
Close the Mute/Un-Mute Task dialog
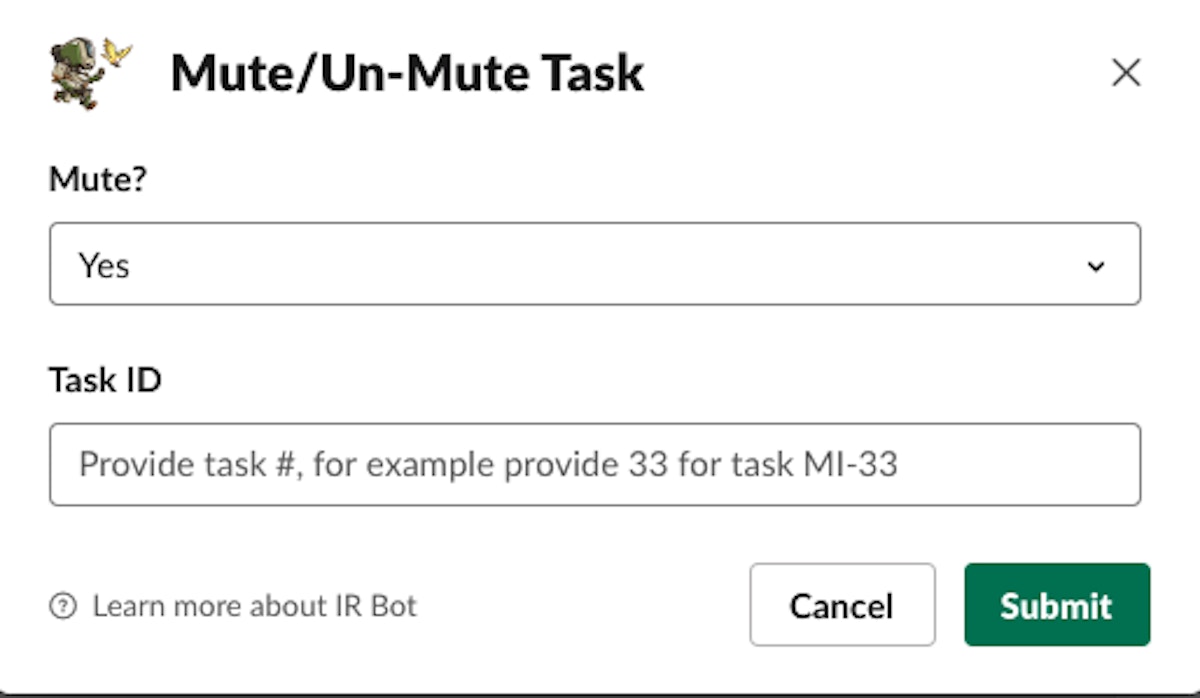click(x=1126, y=72)
